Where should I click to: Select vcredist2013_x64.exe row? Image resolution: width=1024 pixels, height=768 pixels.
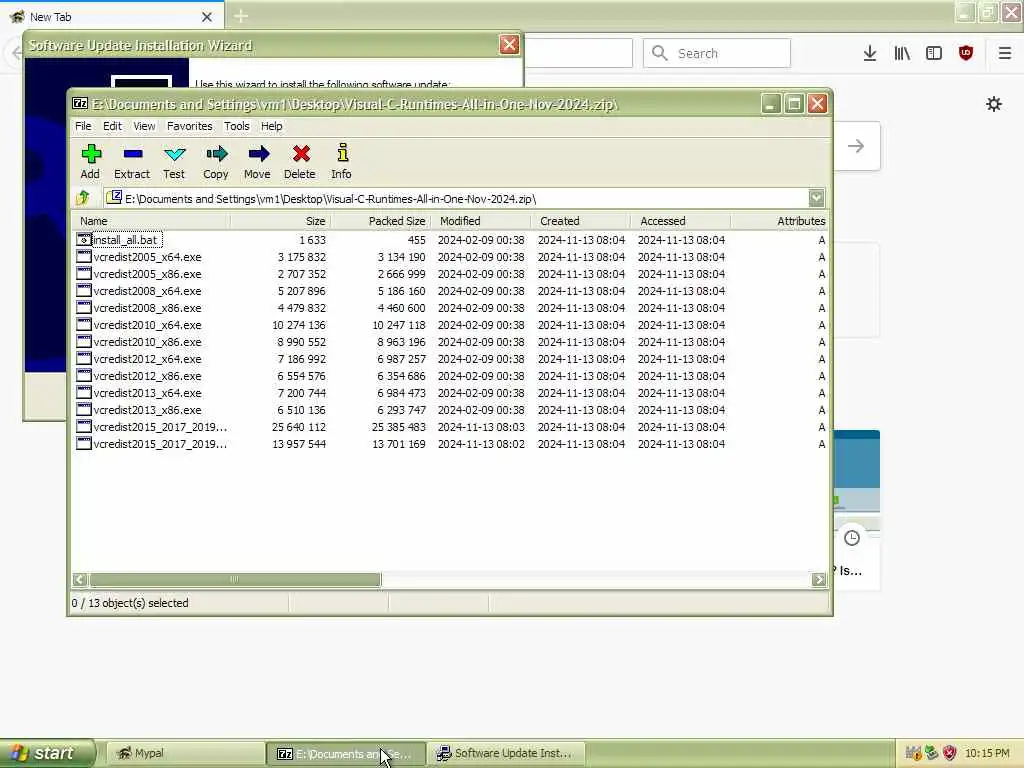[451, 393]
